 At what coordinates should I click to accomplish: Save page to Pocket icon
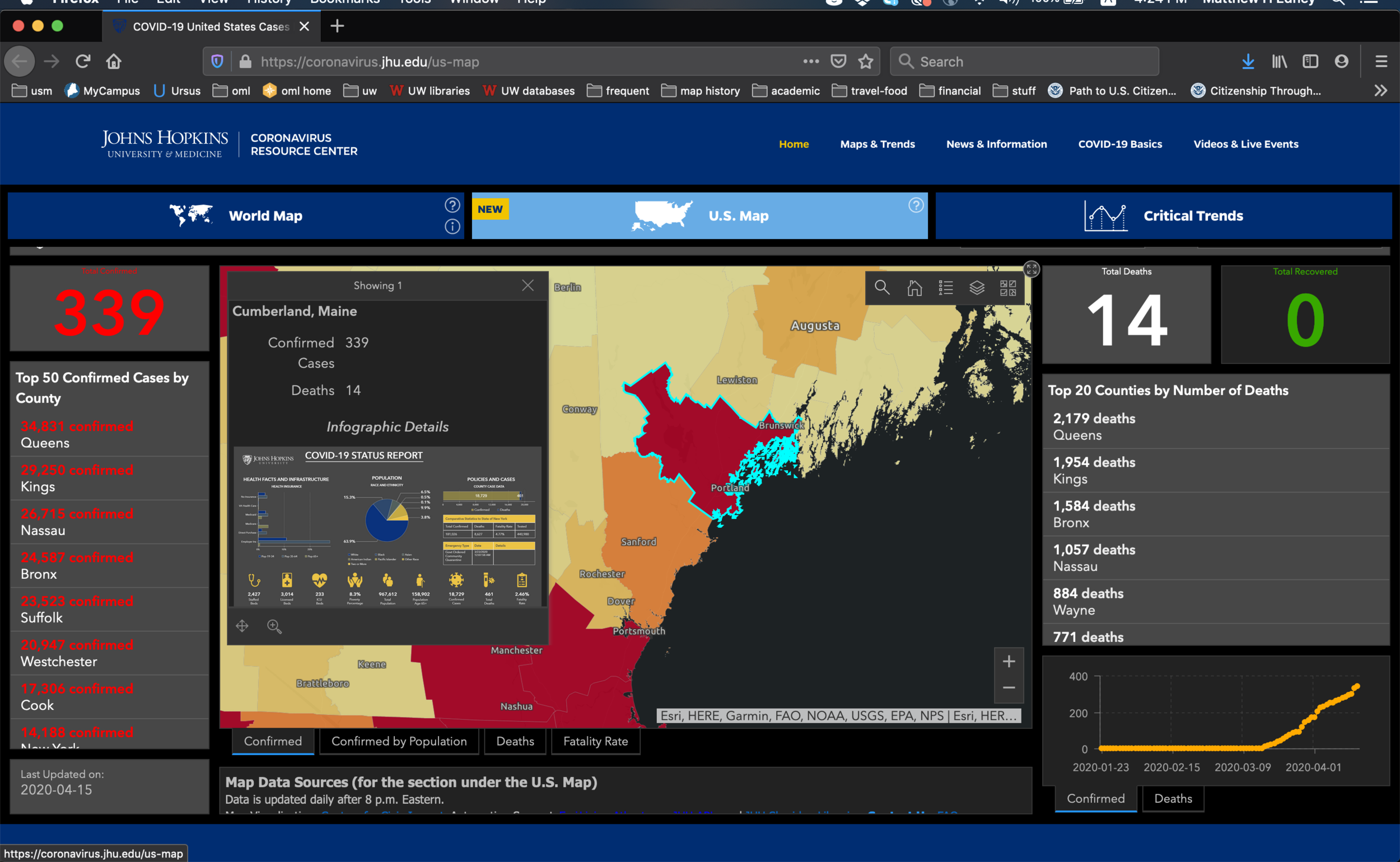838,61
